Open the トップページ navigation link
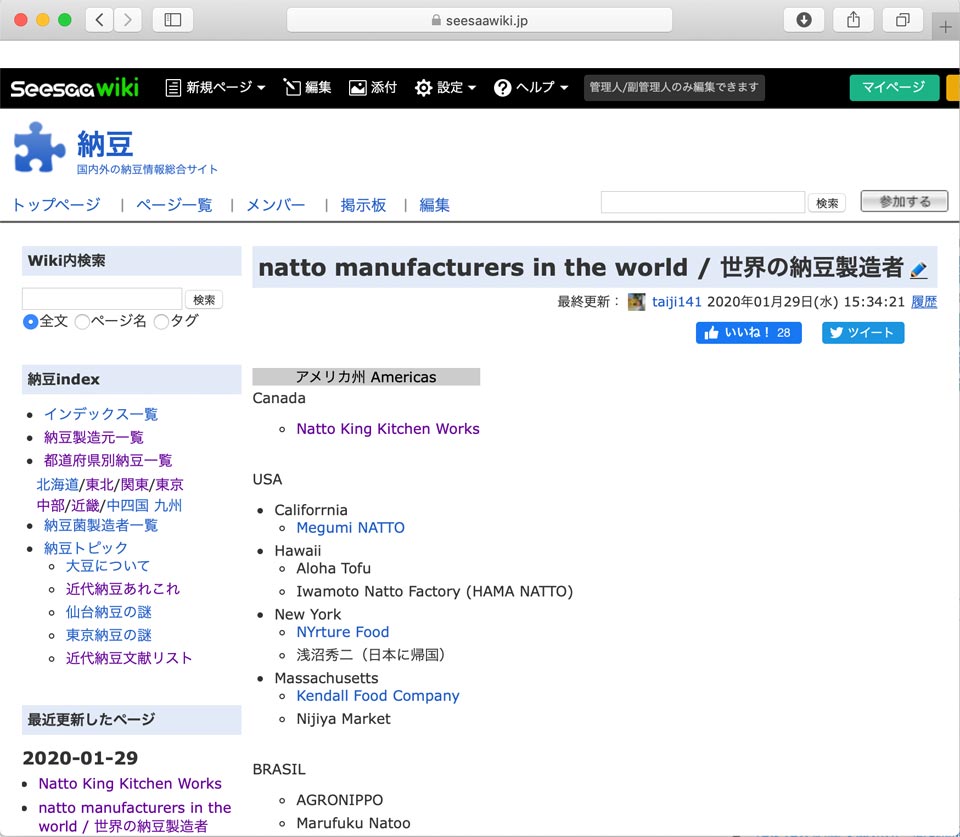 (56, 205)
